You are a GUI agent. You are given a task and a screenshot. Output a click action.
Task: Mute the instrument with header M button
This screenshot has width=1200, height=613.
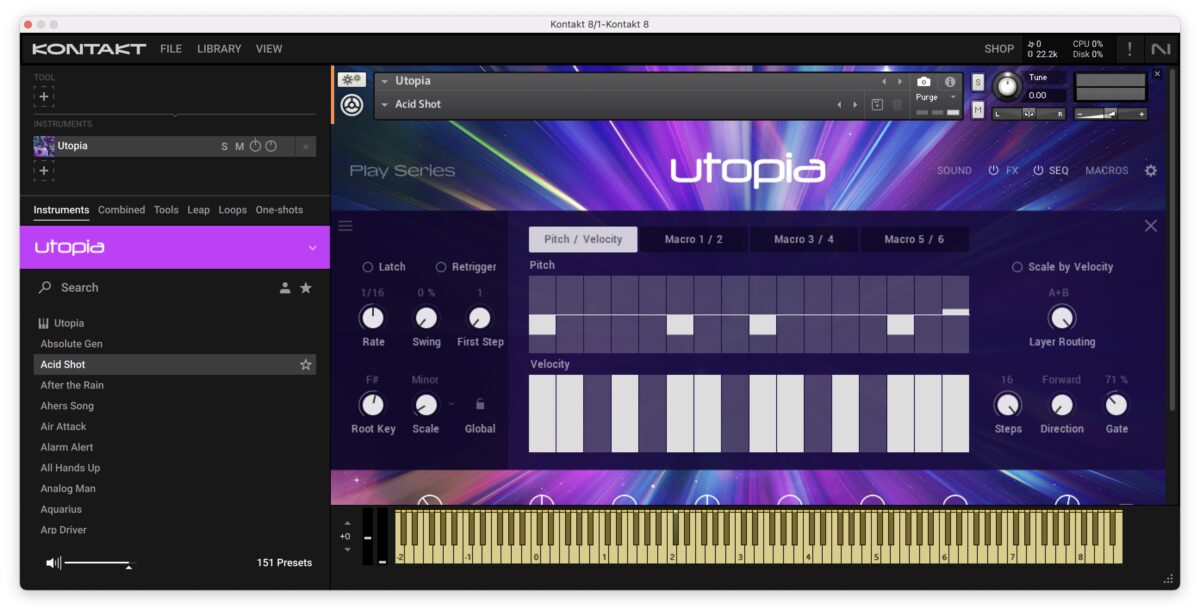click(978, 110)
